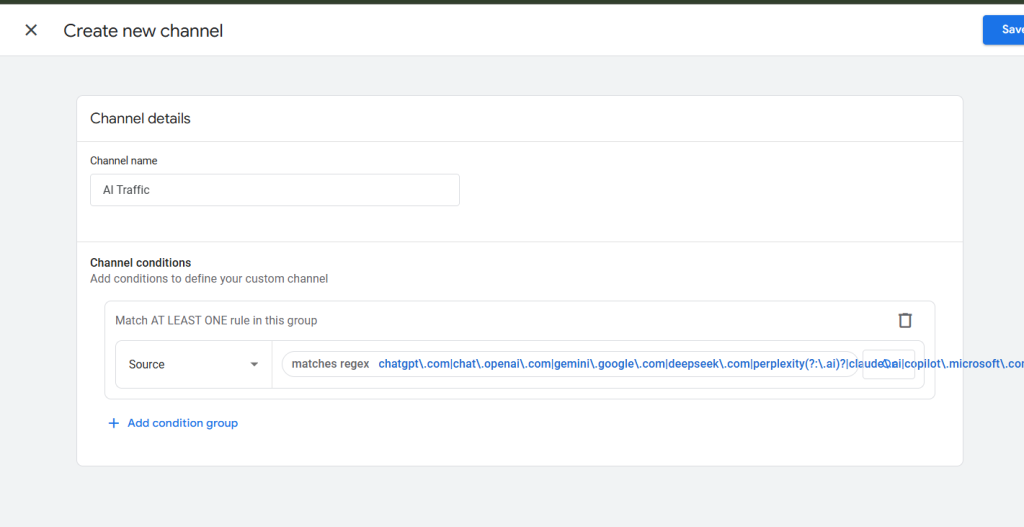Click the small Or button beside the regex condition
This screenshot has width=1024, height=527.
click(888, 364)
